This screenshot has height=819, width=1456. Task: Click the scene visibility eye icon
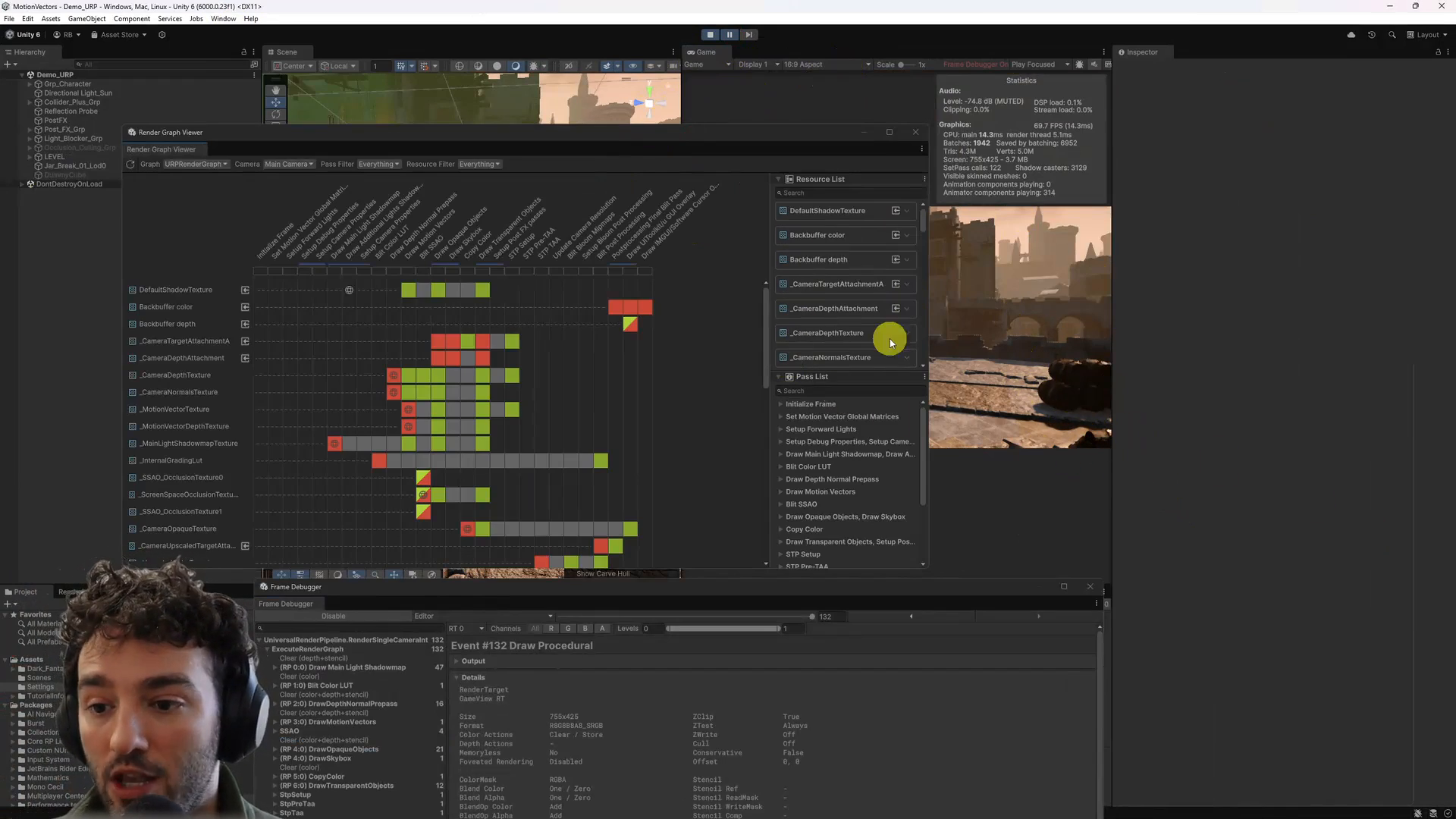pos(633,66)
